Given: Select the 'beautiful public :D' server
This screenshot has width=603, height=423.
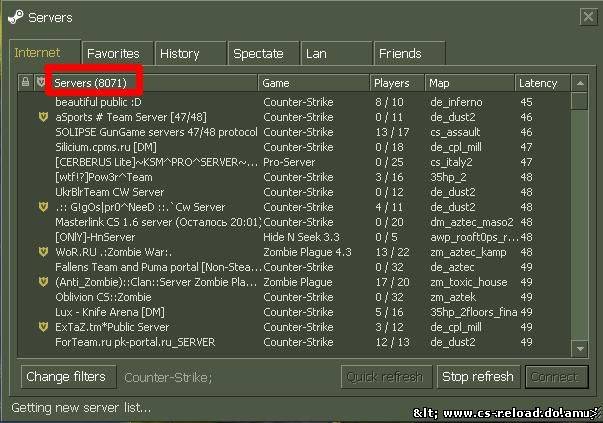Looking at the screenshot, I should click(294, 102).
